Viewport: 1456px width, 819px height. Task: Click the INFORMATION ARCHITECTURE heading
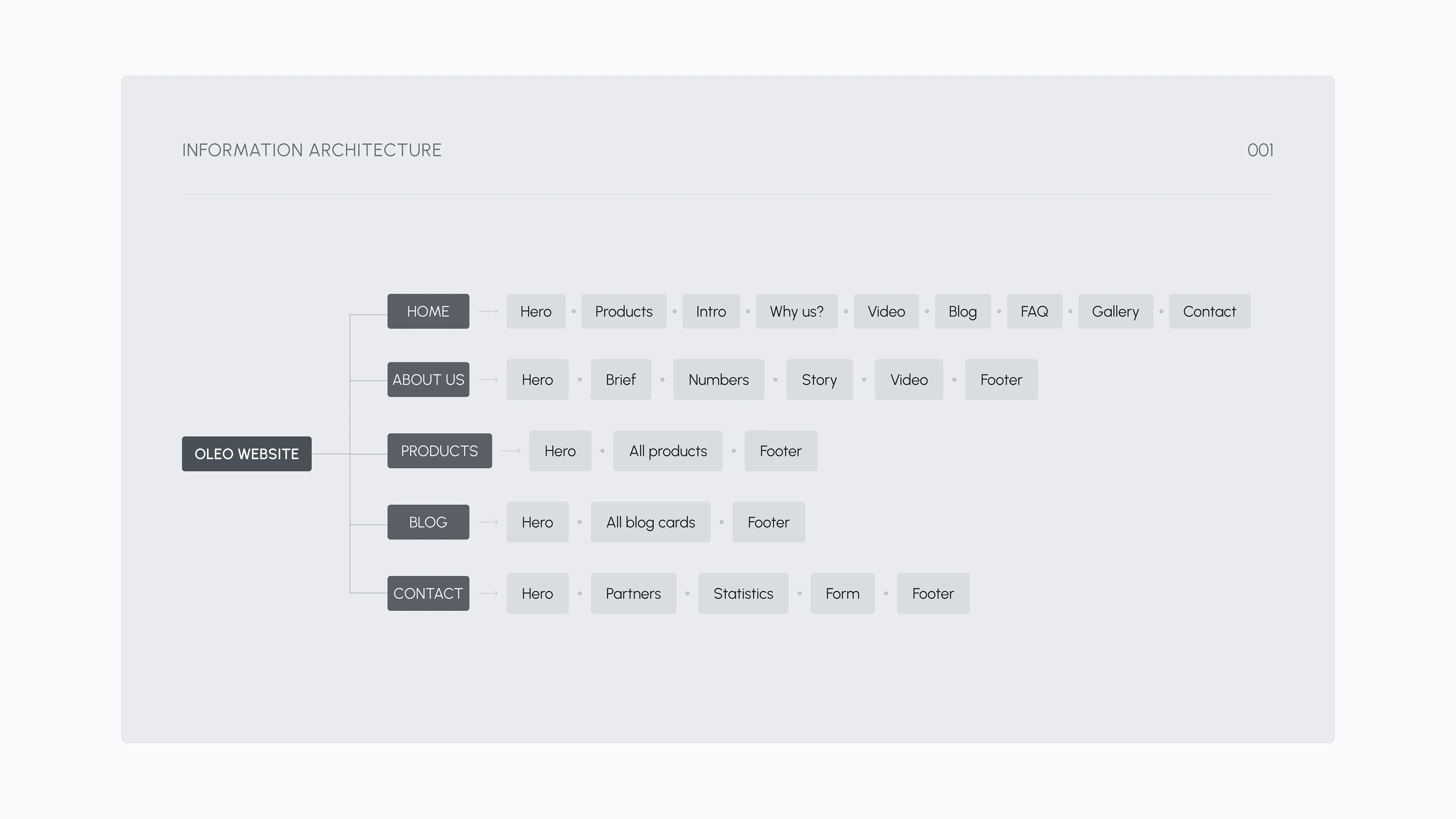click(x=311, y=151)
